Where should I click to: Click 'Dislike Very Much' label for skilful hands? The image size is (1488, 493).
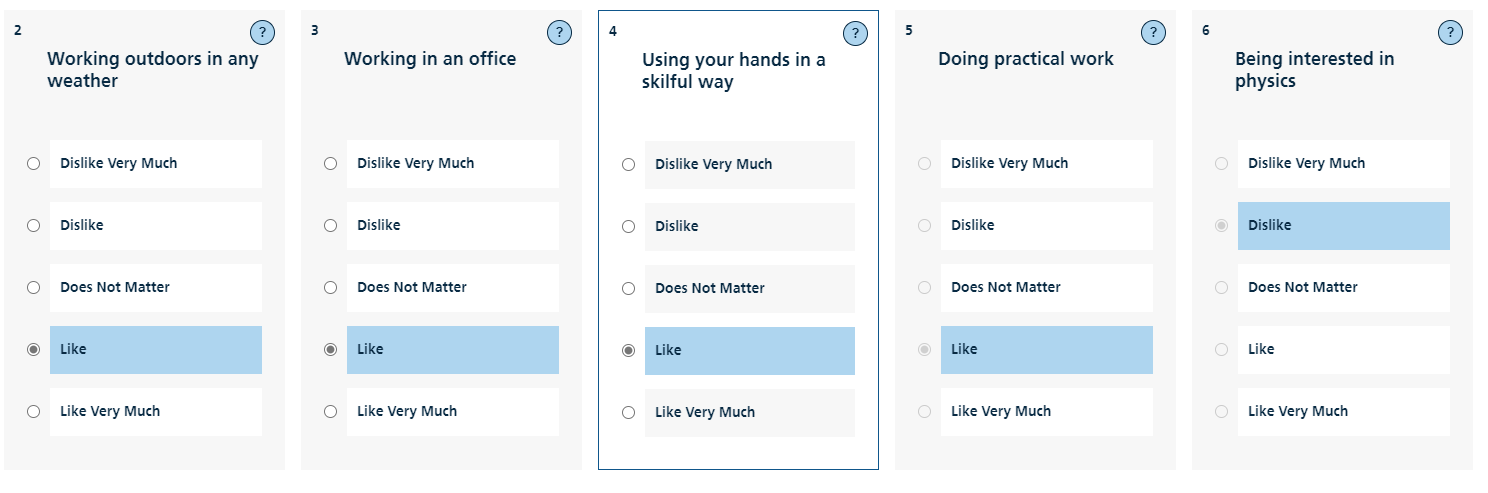click(713, 165)
